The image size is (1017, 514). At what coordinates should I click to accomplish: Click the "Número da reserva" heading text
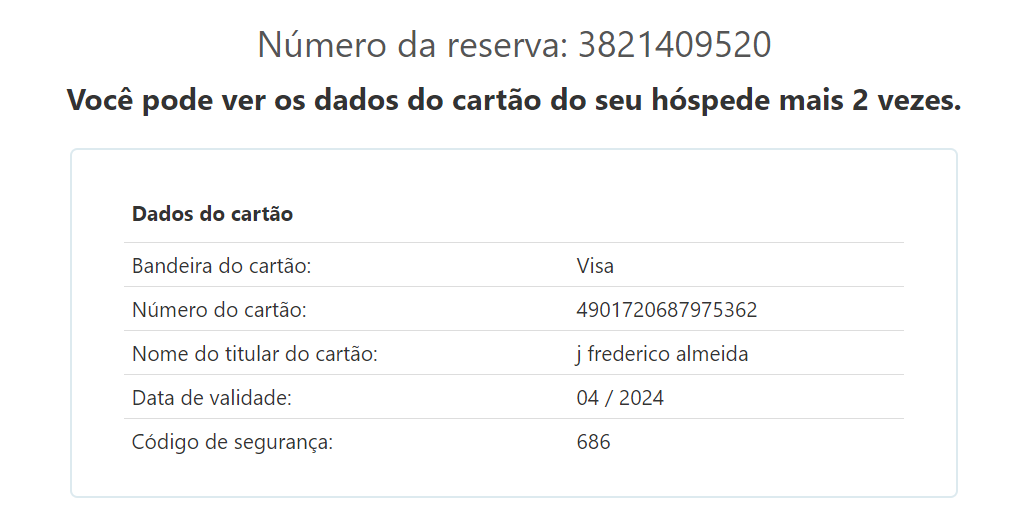(x=412, y=46)
